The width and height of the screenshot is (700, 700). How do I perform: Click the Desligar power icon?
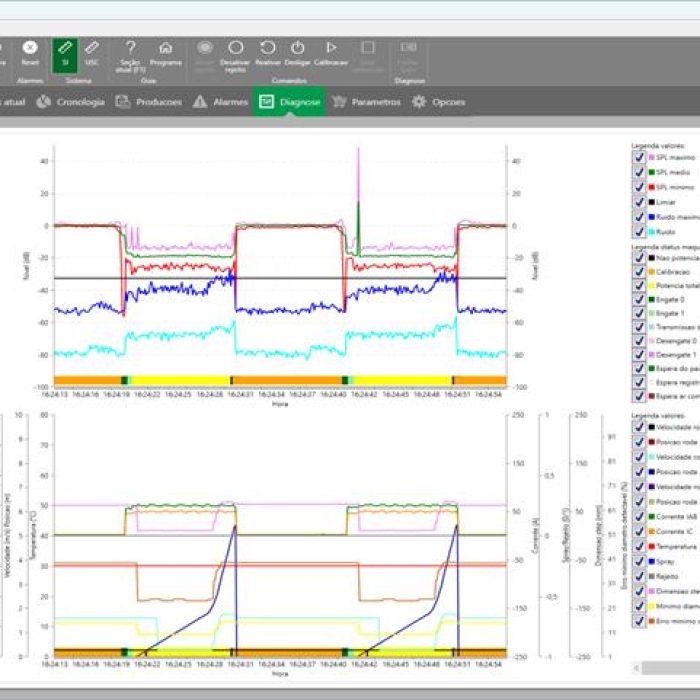pos(298,48)
